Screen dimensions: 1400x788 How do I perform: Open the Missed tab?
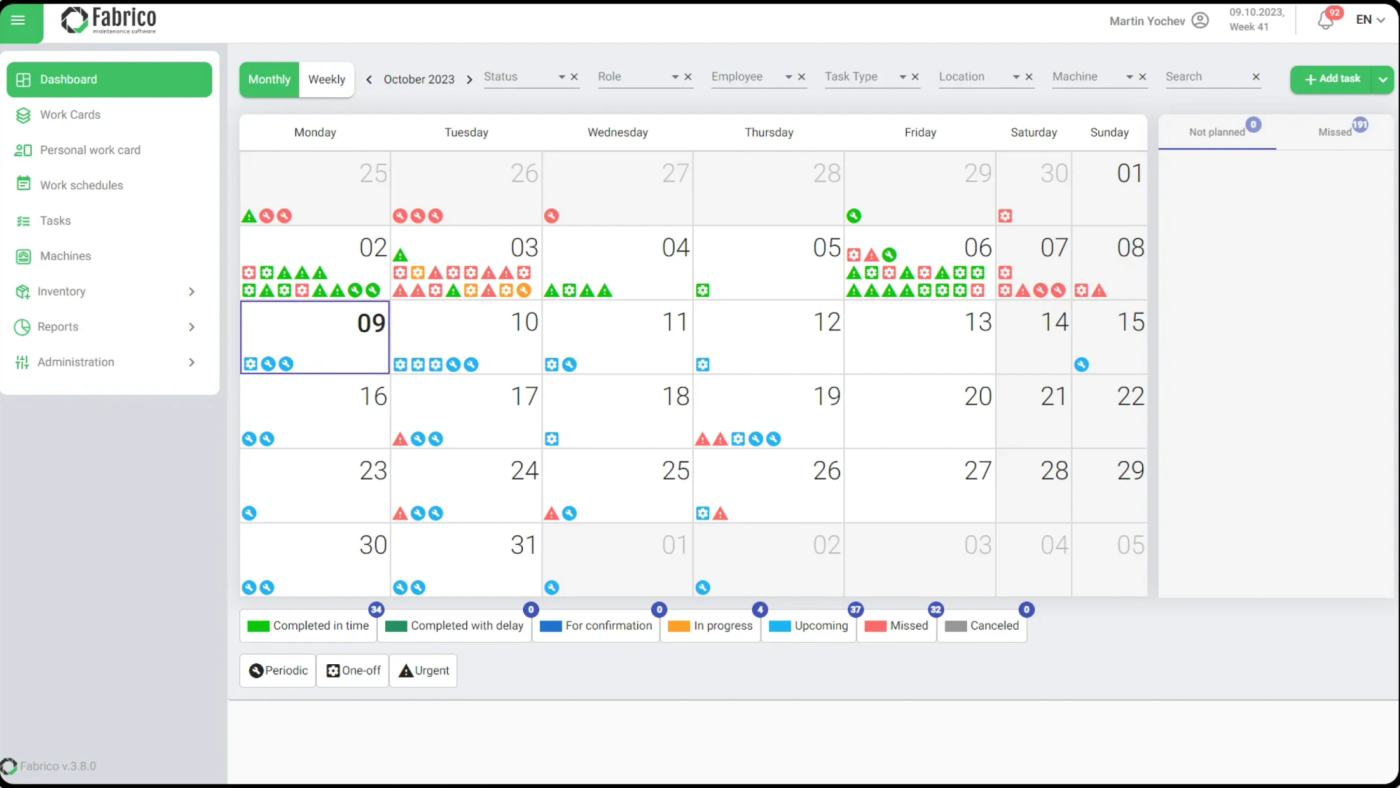(1335, 132)
